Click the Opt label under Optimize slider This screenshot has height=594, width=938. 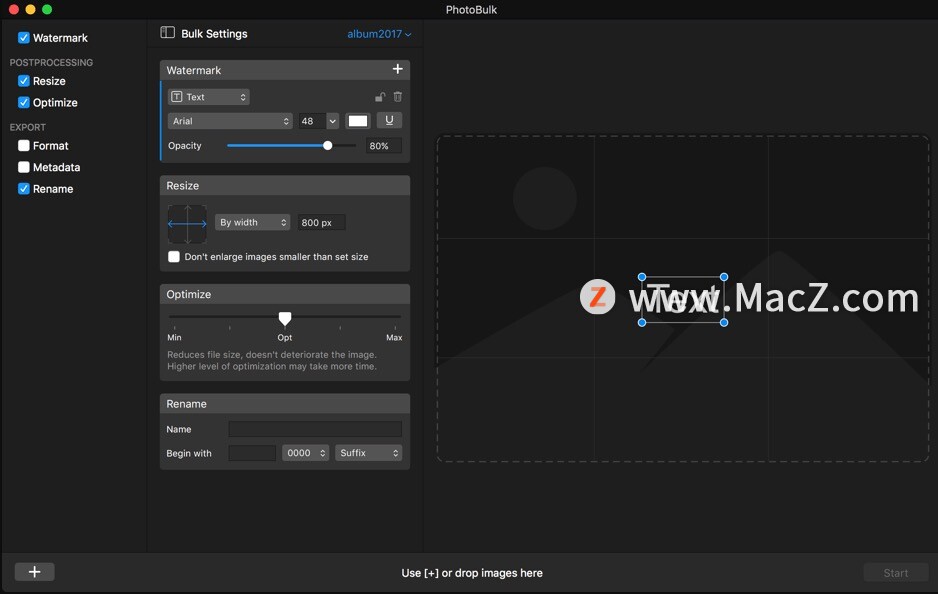(x=285, y=337)
